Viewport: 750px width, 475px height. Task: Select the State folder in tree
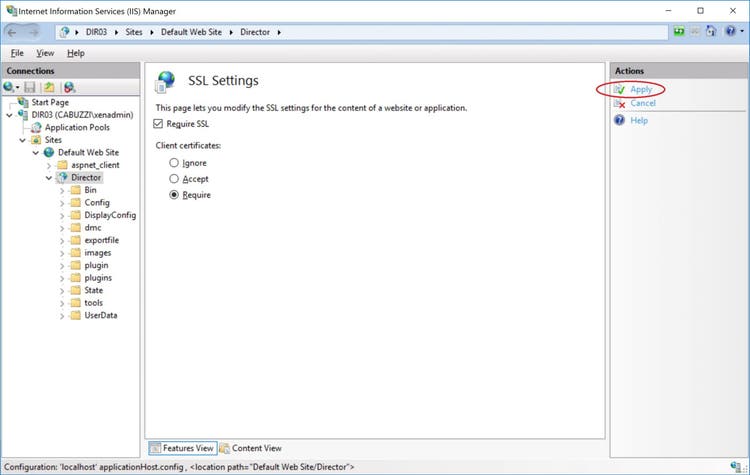tap(93, 290)
